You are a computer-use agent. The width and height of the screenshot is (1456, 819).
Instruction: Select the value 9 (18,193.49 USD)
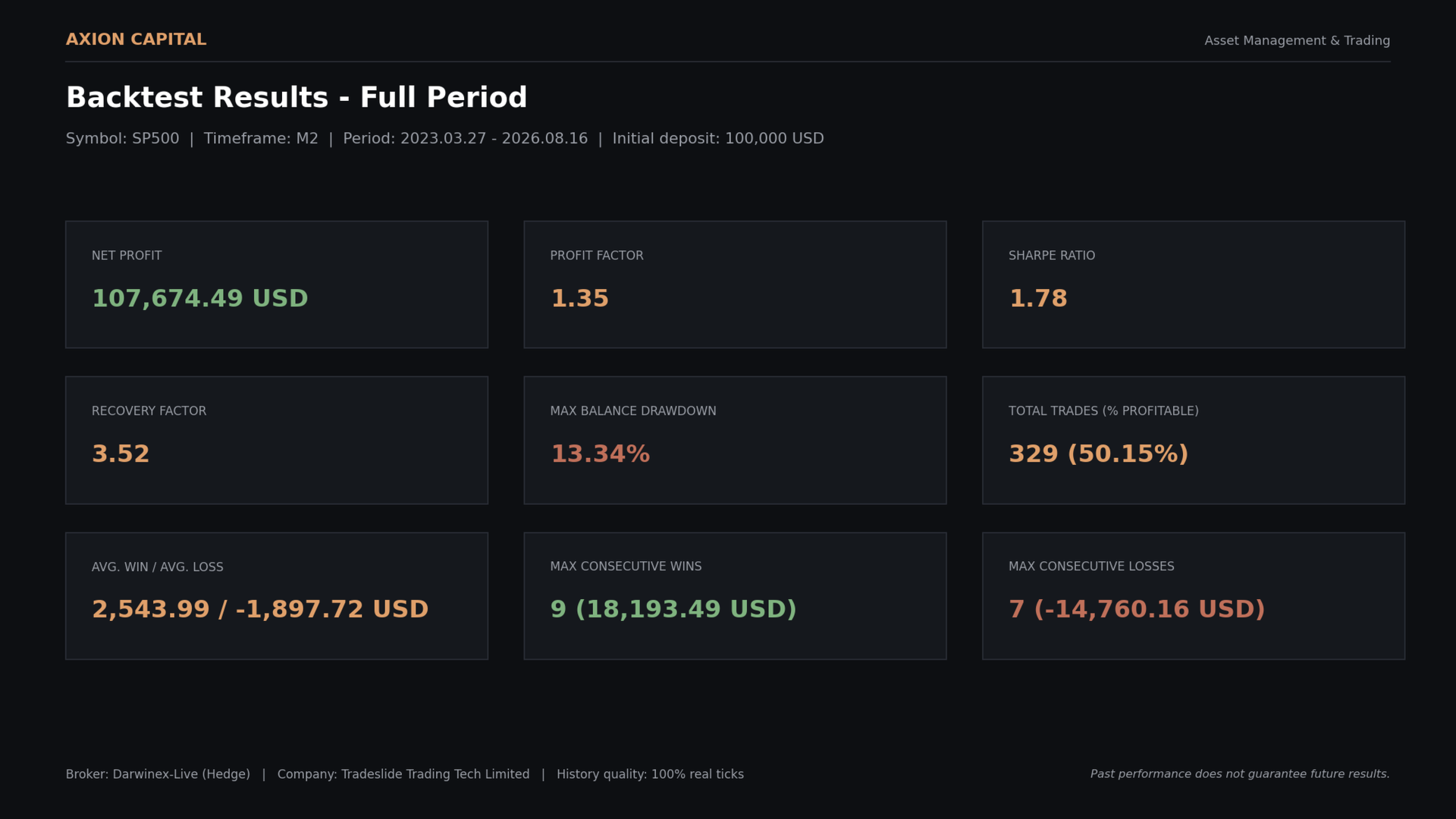click(673, 610)
